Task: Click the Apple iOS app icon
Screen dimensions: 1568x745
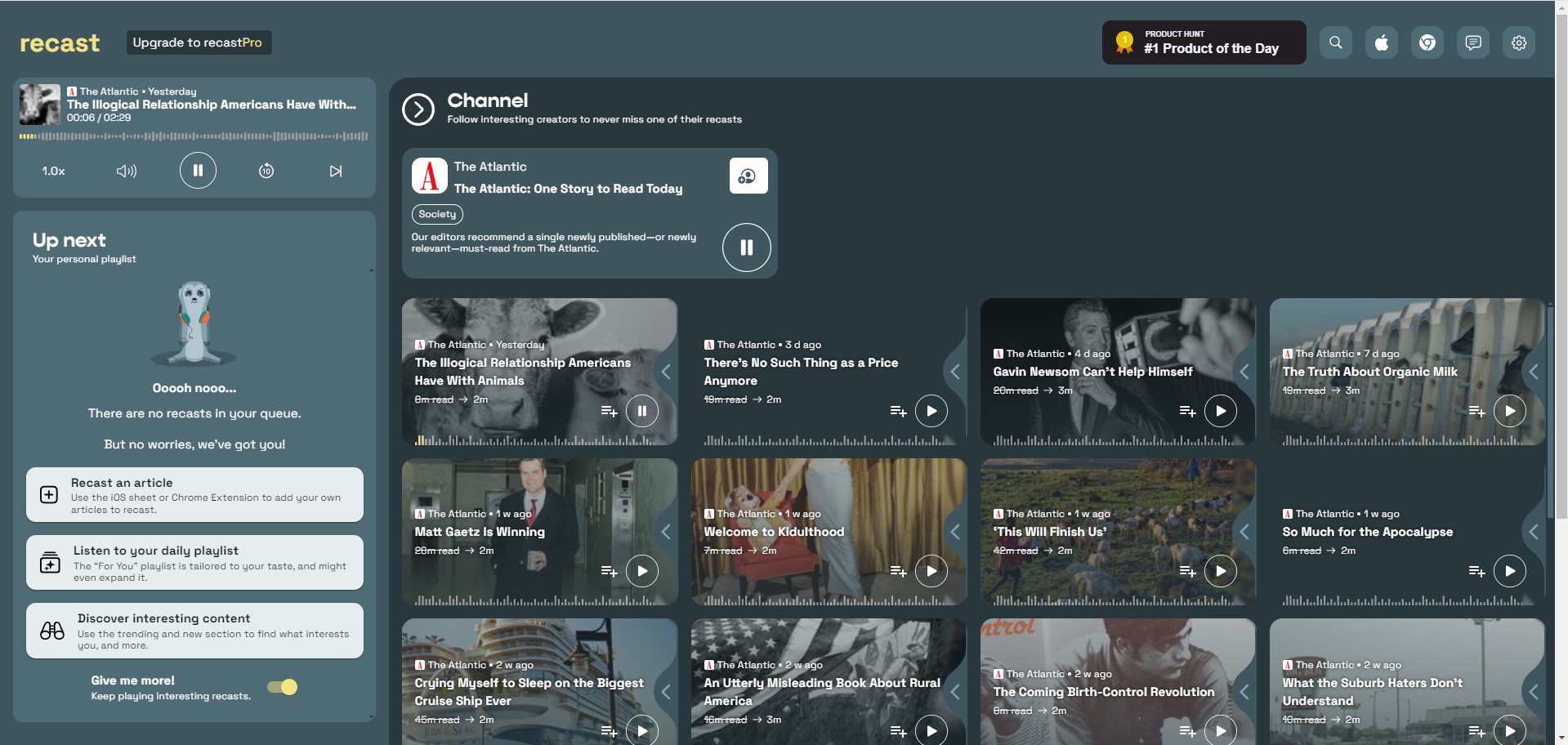Action: 1382,42
